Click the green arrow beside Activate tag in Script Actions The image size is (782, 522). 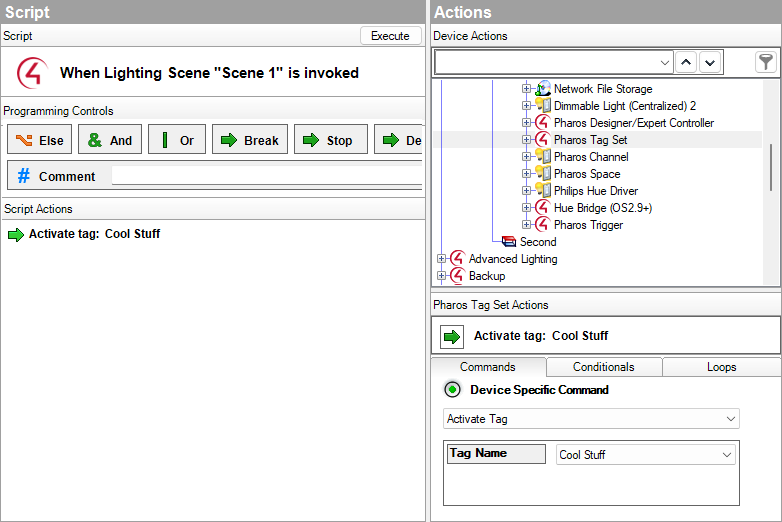15,234
